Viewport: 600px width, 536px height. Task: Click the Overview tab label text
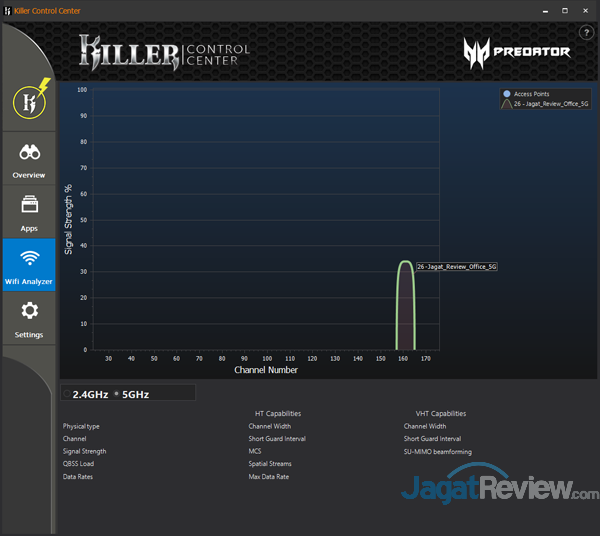tap(29, 175)
